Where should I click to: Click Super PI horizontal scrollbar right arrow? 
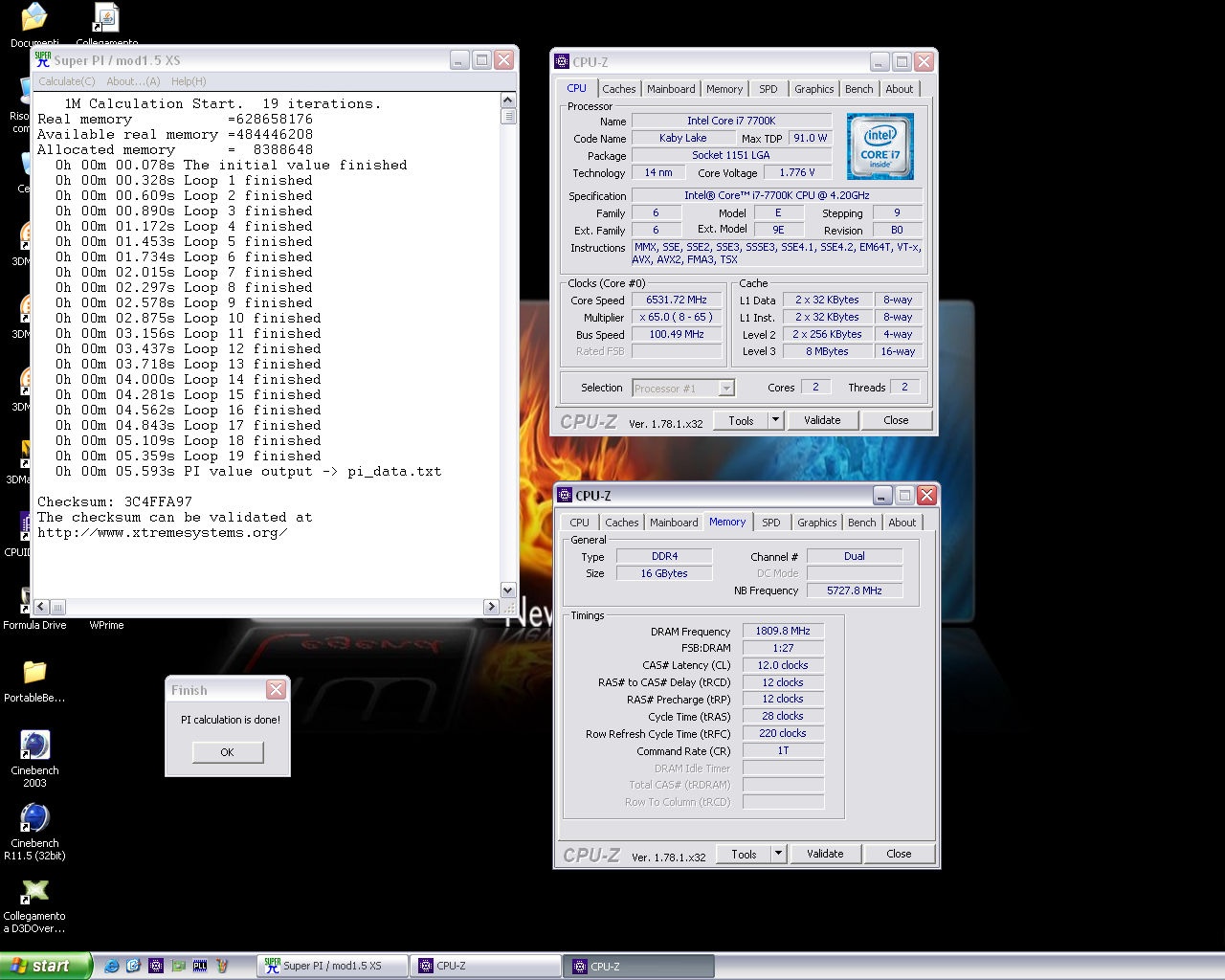[x=491, y=607]
